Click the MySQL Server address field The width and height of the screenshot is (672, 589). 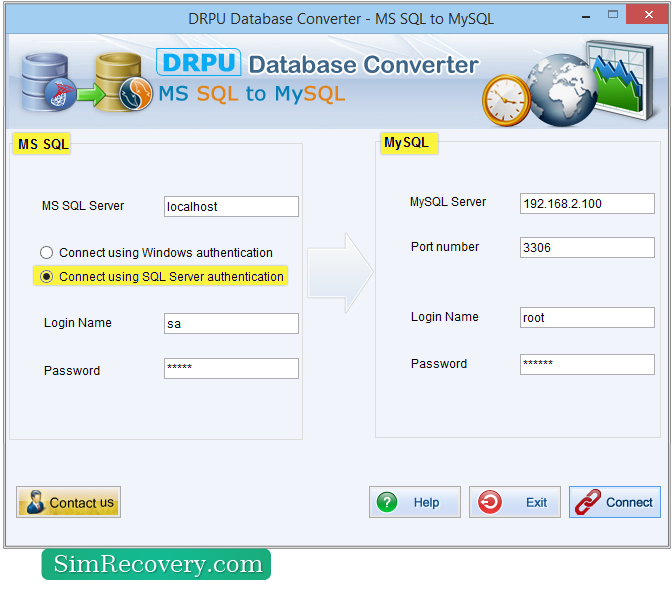click(587, 203)
